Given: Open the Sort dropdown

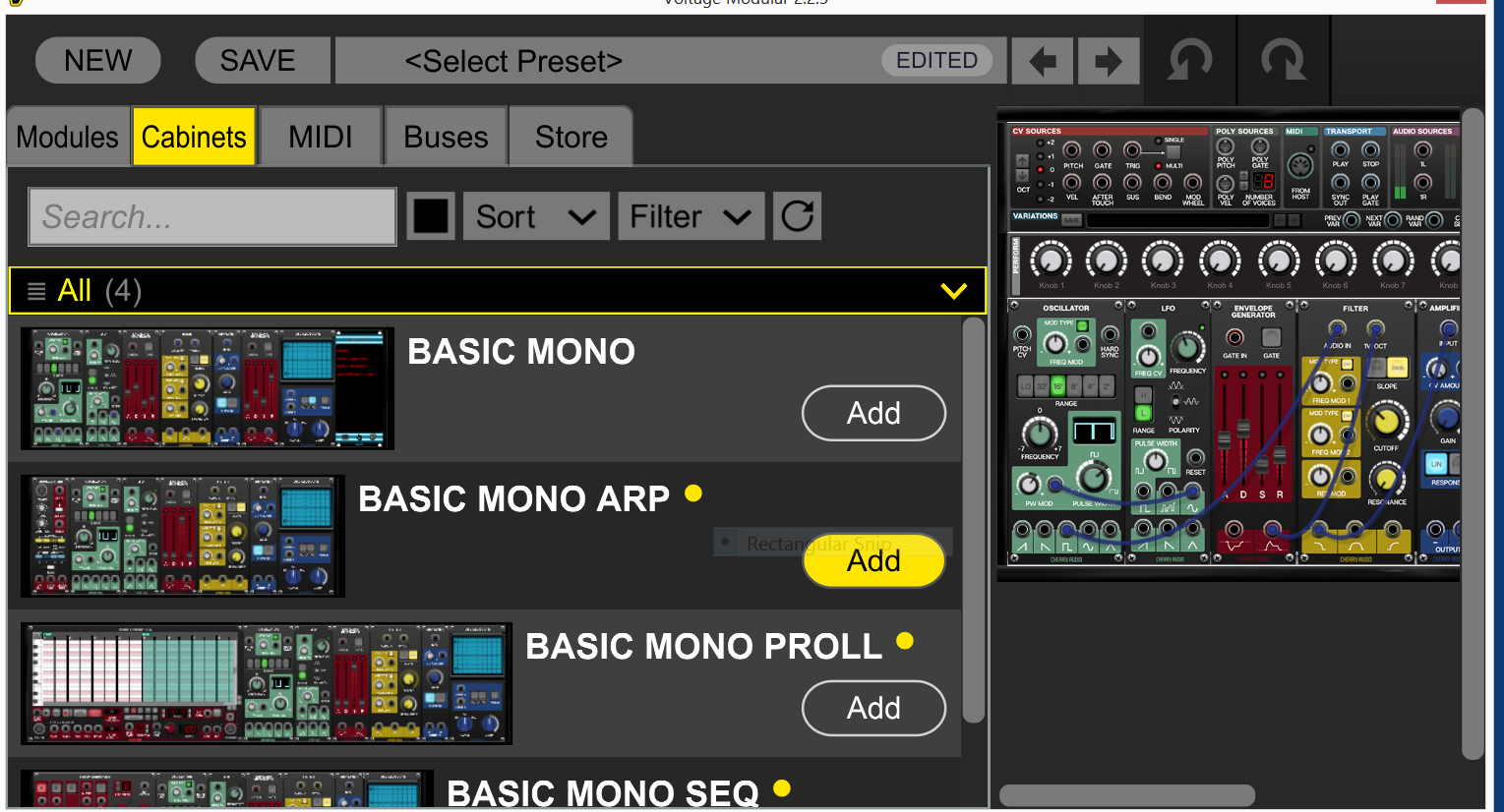Looking at the screenshot, I should (x=536, y=216).
